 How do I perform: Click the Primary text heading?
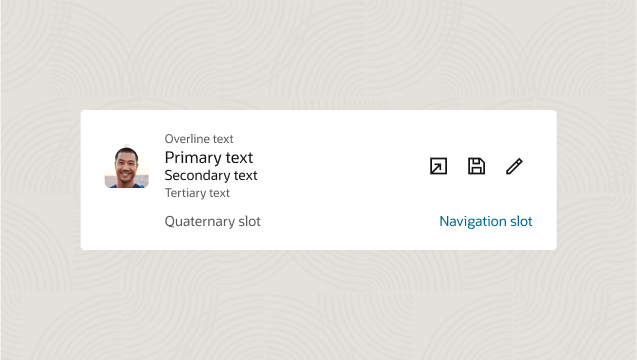(209, 157)
